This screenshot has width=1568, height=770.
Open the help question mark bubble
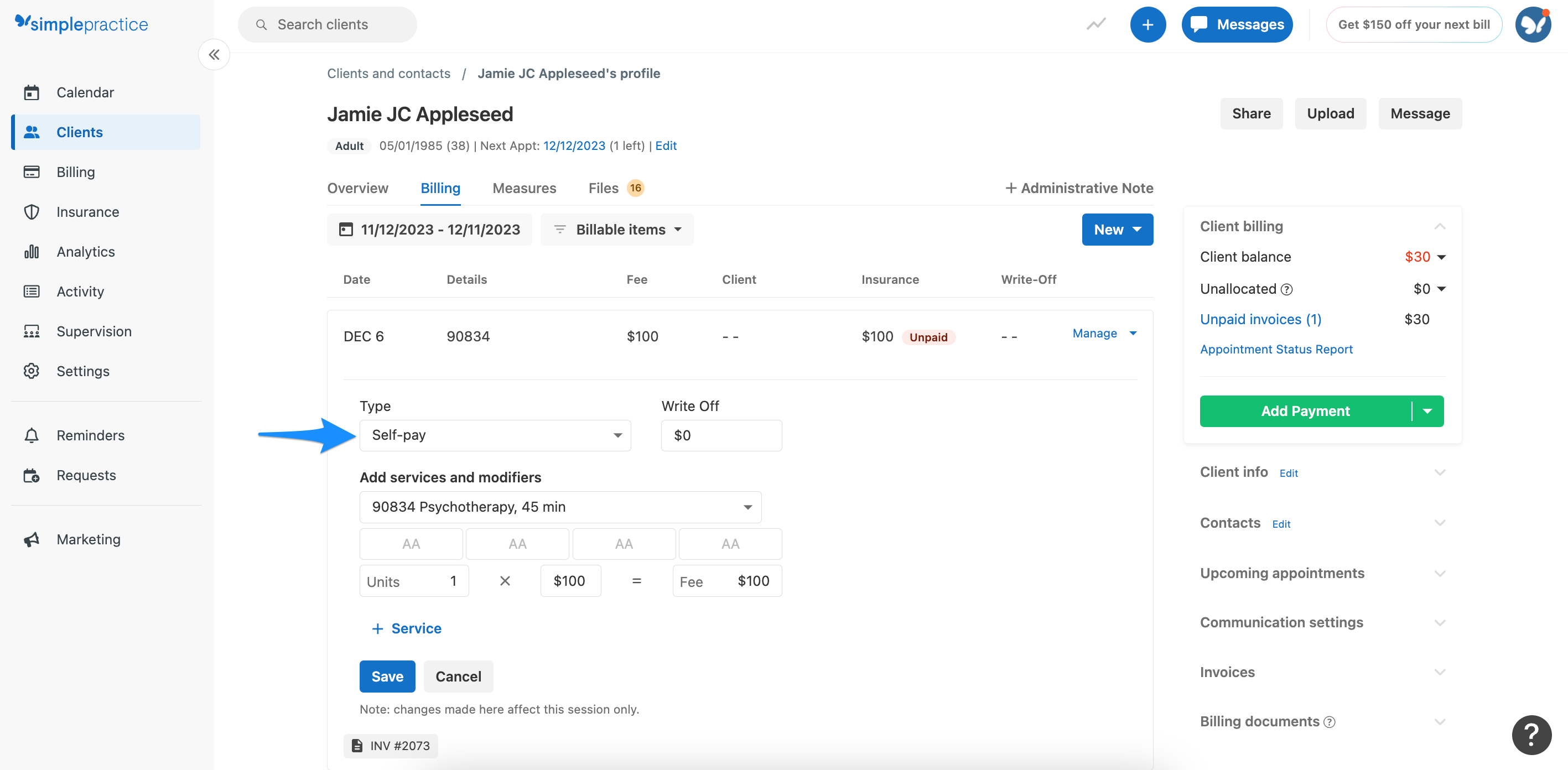[1531, 734]
